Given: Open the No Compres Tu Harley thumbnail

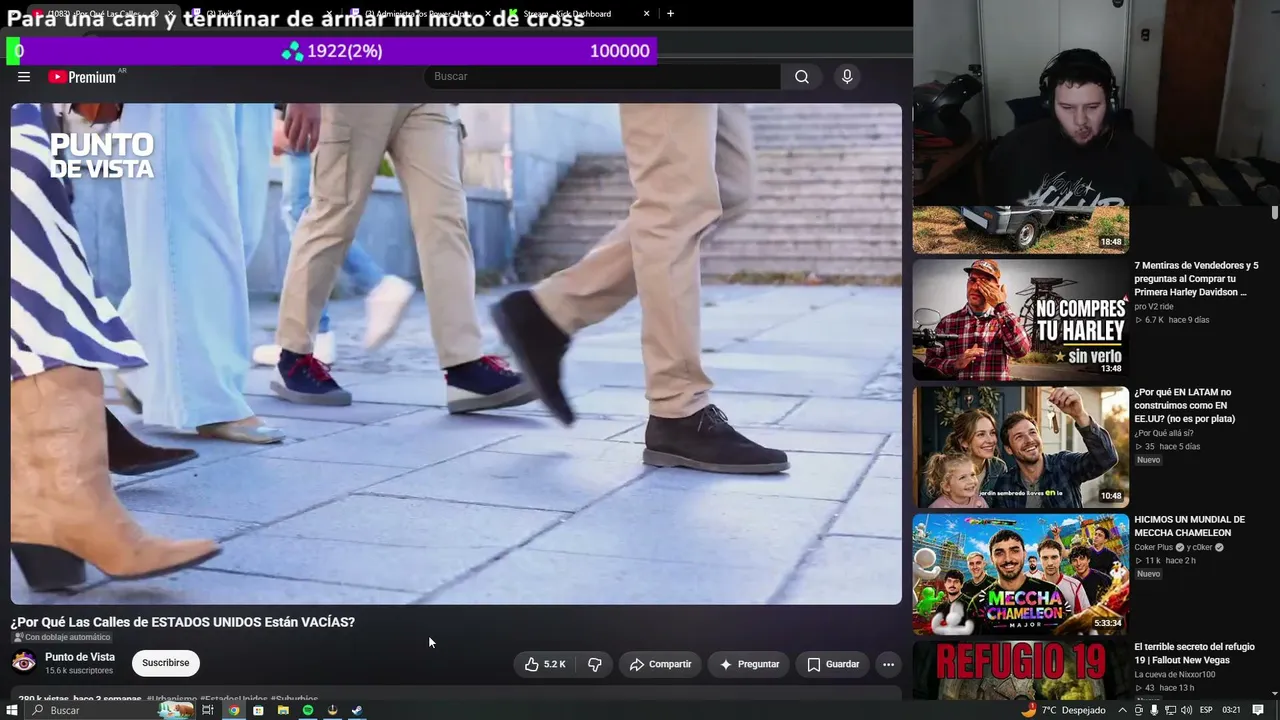Looking at the screenshot, I should 1020,320.
